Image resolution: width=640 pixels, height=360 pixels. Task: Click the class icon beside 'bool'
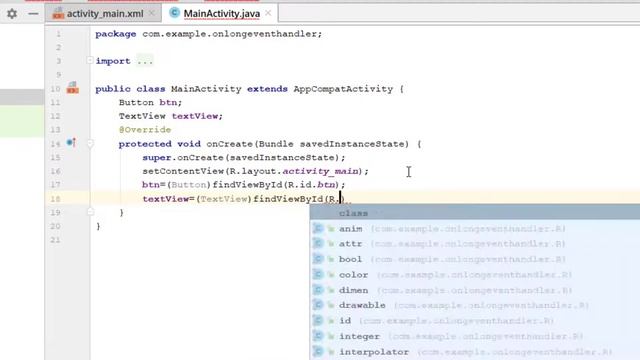[318, 259]
